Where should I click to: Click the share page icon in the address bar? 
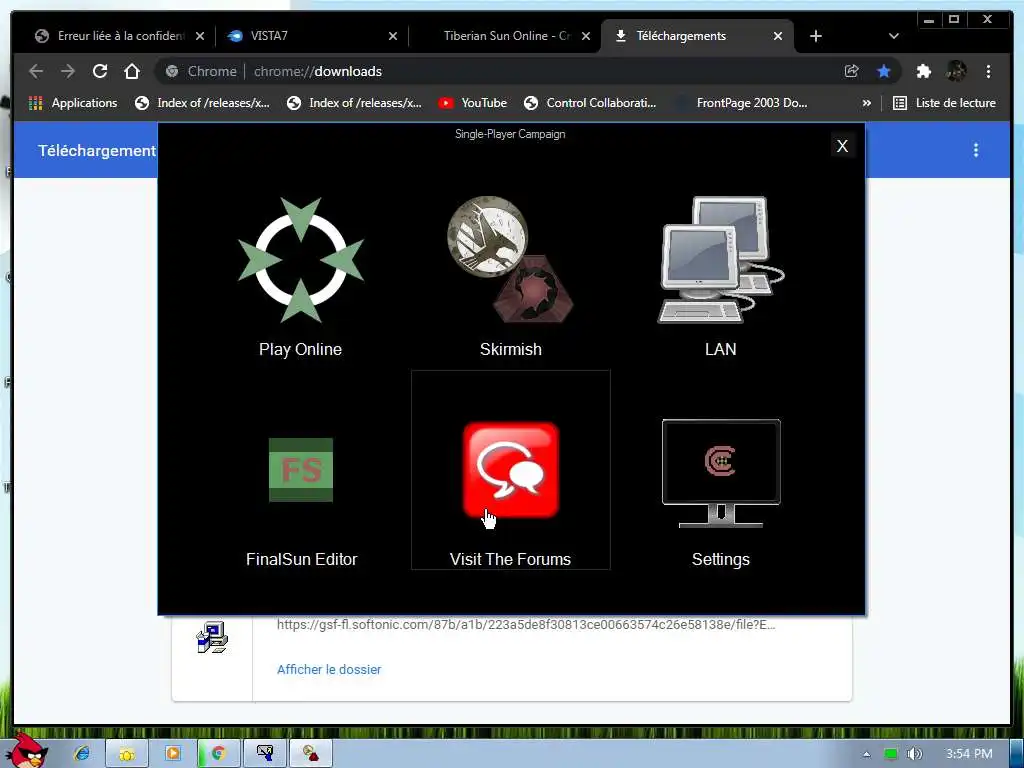852,71
